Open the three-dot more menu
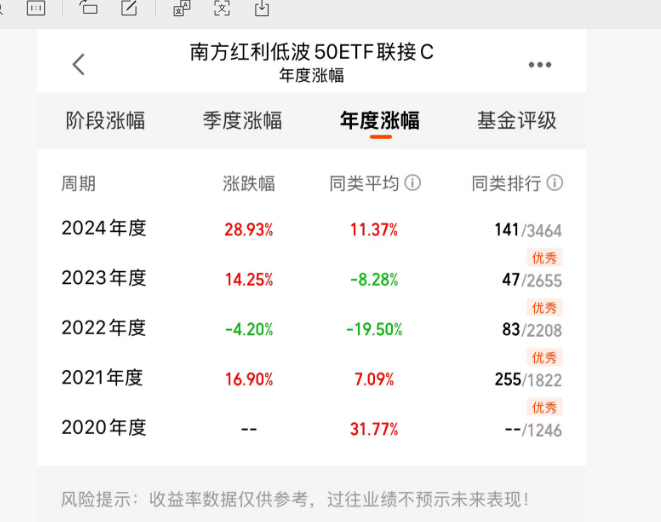 [x=540, y=65]
